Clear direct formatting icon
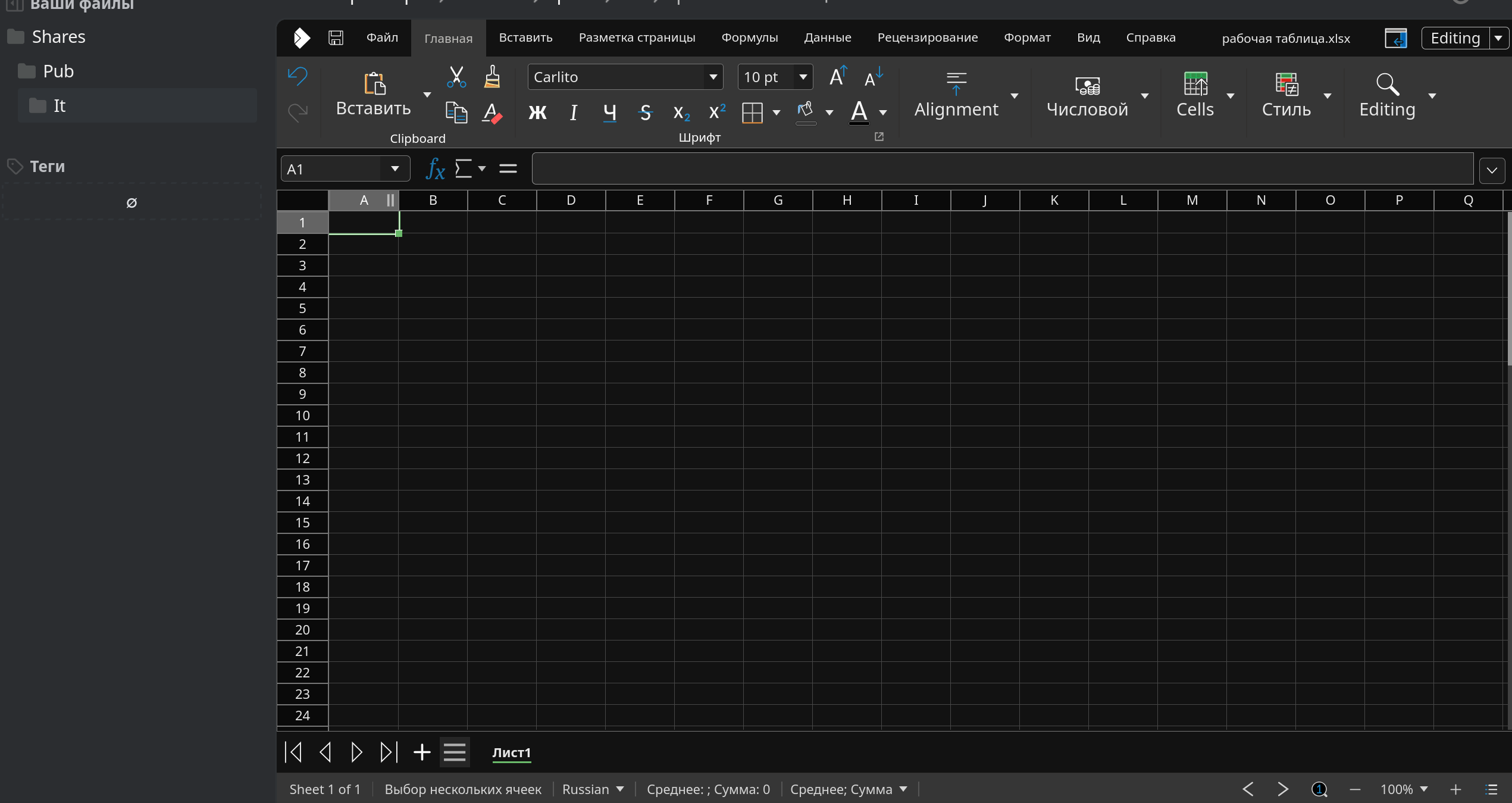 (492, 112)
